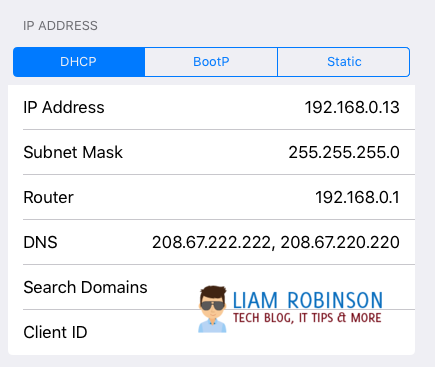This screenshot has height=367, width=435.
Task: Select the Router label
Action: point(48,197)
